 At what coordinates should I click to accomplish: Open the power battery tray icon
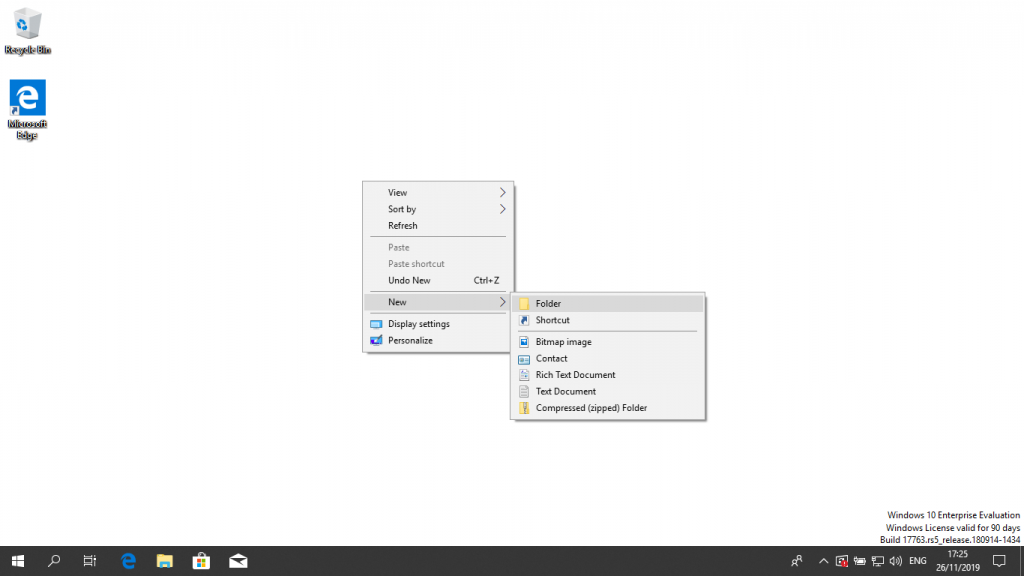tap(859, 561)
